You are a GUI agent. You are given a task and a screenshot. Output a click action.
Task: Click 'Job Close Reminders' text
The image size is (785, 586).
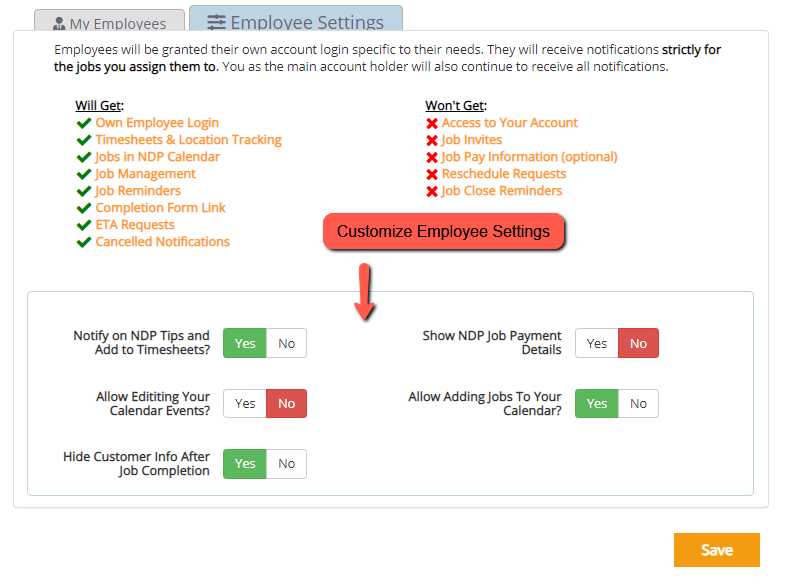pyautogui.click(x=502, y=191)
